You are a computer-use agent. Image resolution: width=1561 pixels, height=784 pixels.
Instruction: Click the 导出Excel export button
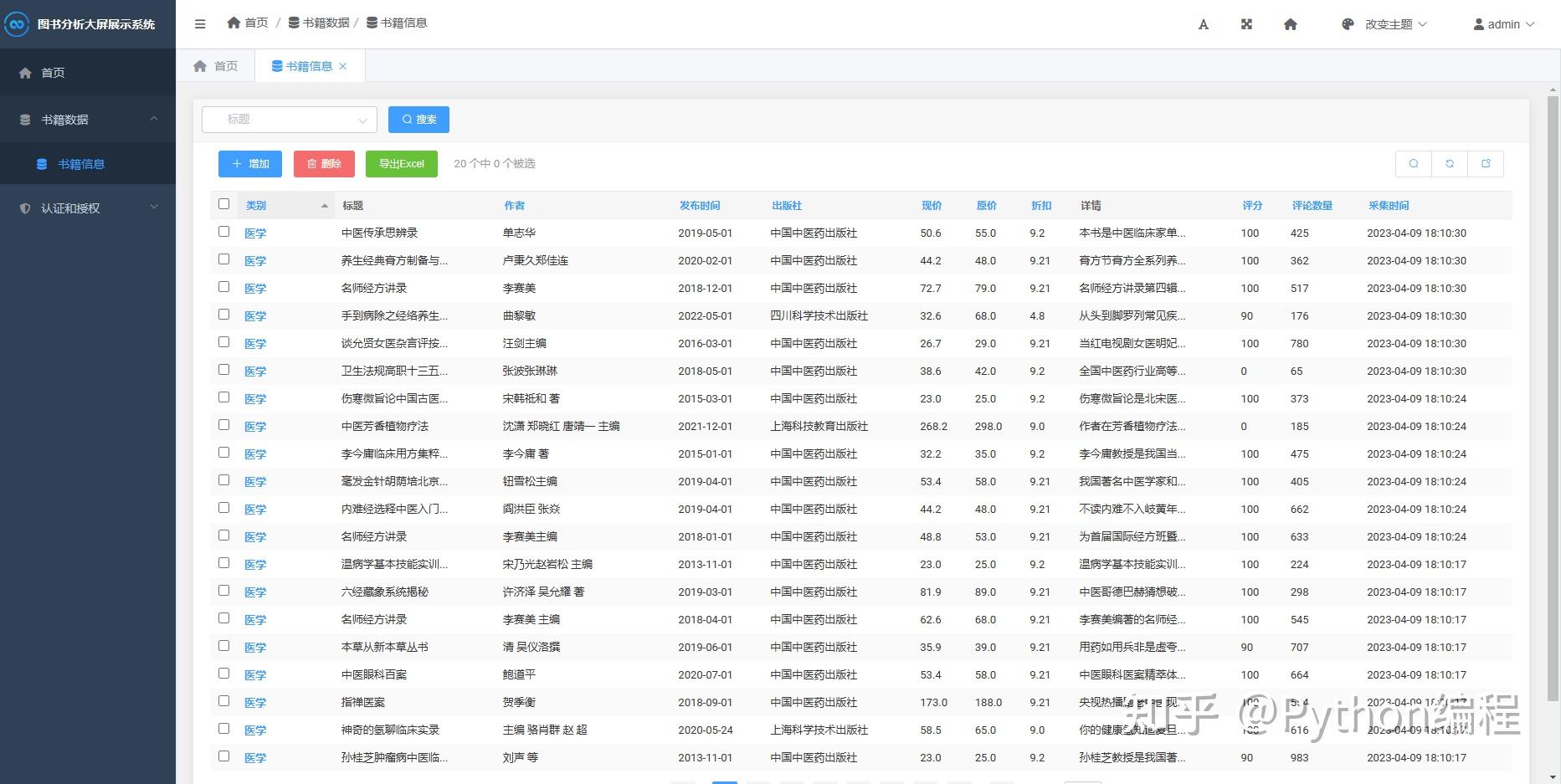coord(401,163)
